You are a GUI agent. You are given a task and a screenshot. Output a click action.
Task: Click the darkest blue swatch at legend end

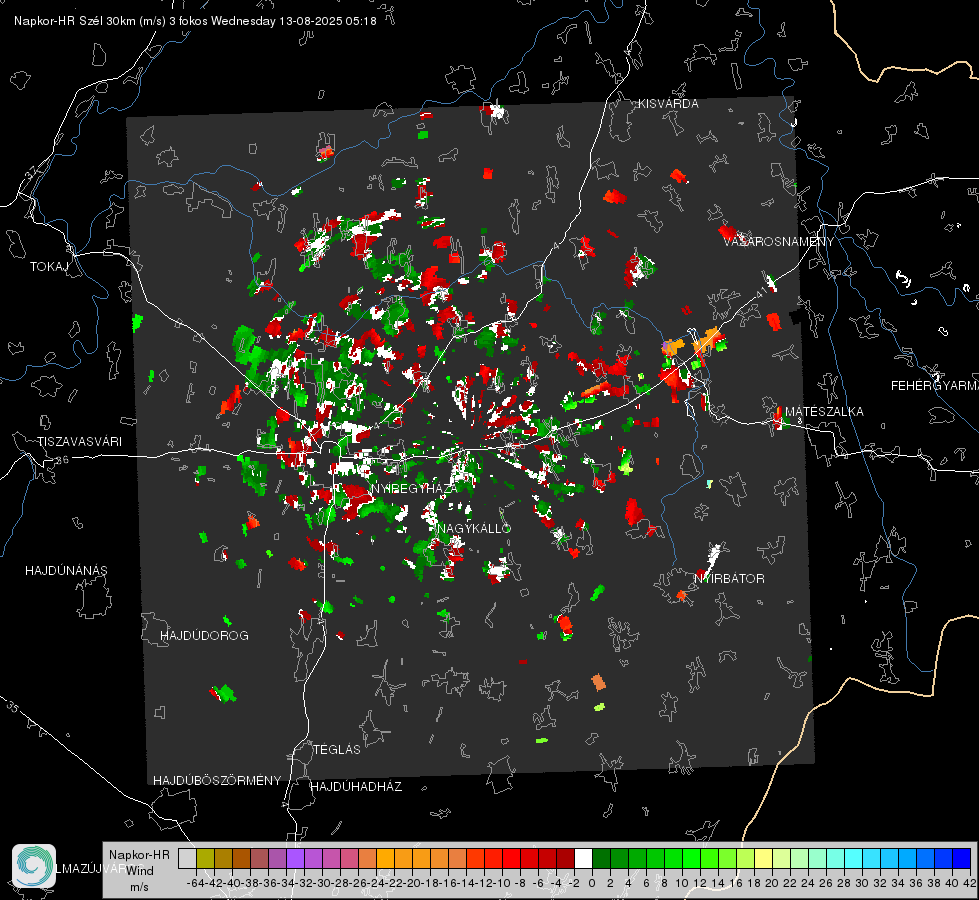(962, 858)
